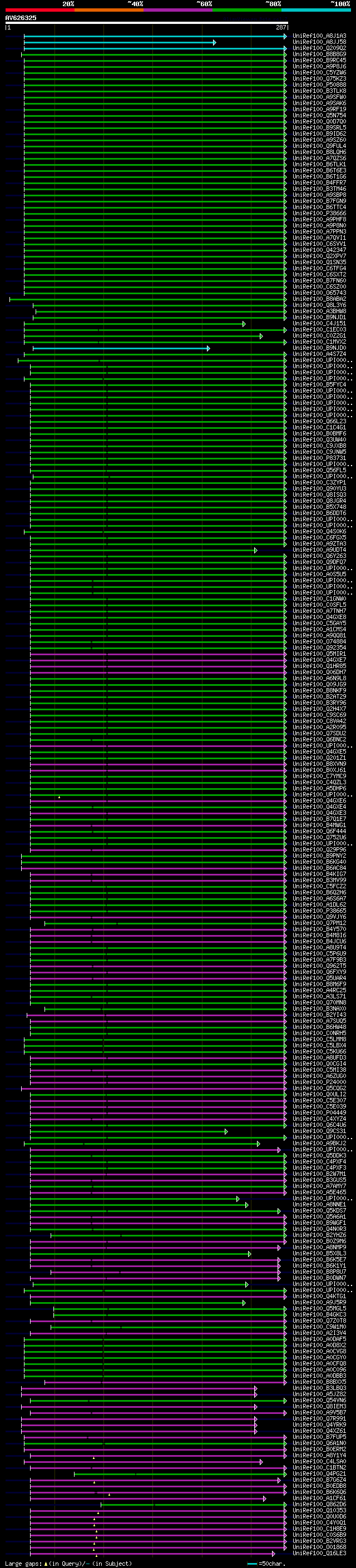Select label UniRef100_Q7R991
Viewport: 356px width, 1568px height.
point(319,1418)
